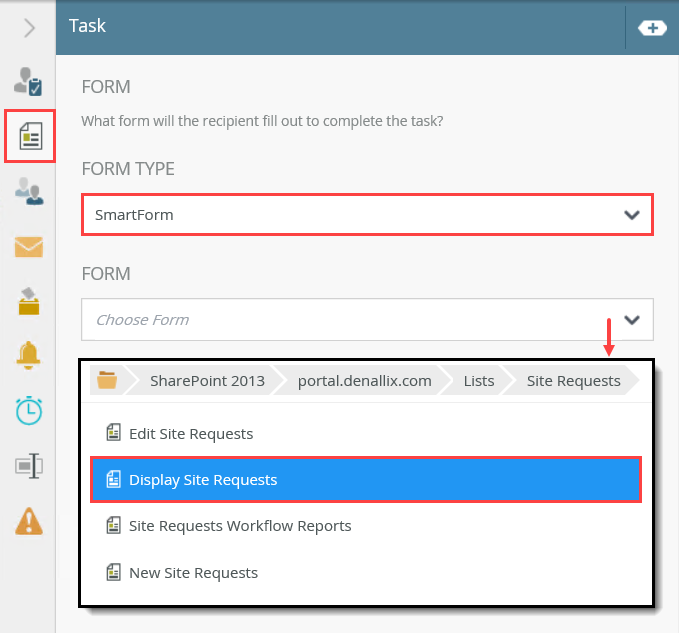Viewport: 679px width, 633px height.
Task: Click the Choose Form dropdown chevron
Action: 632,320
